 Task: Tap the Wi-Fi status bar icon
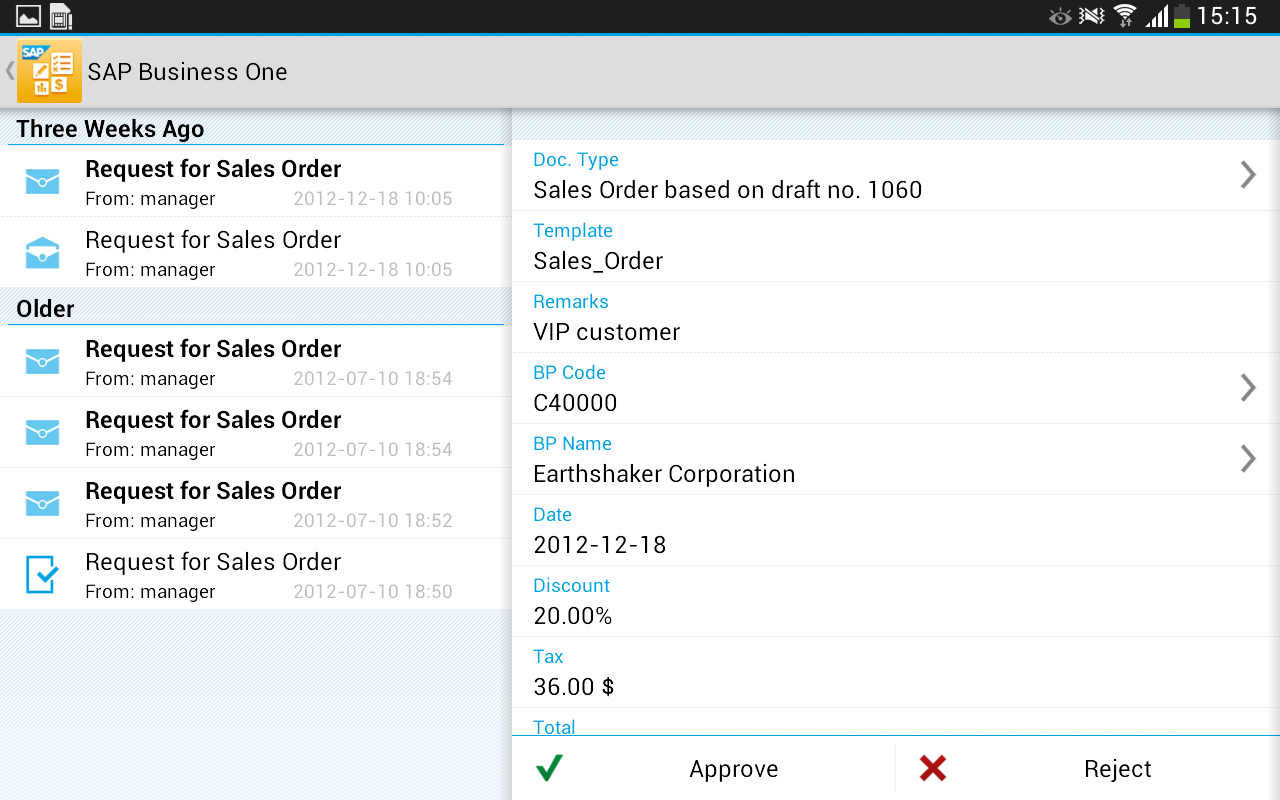pyautogui.click(x=1125, y=16)
